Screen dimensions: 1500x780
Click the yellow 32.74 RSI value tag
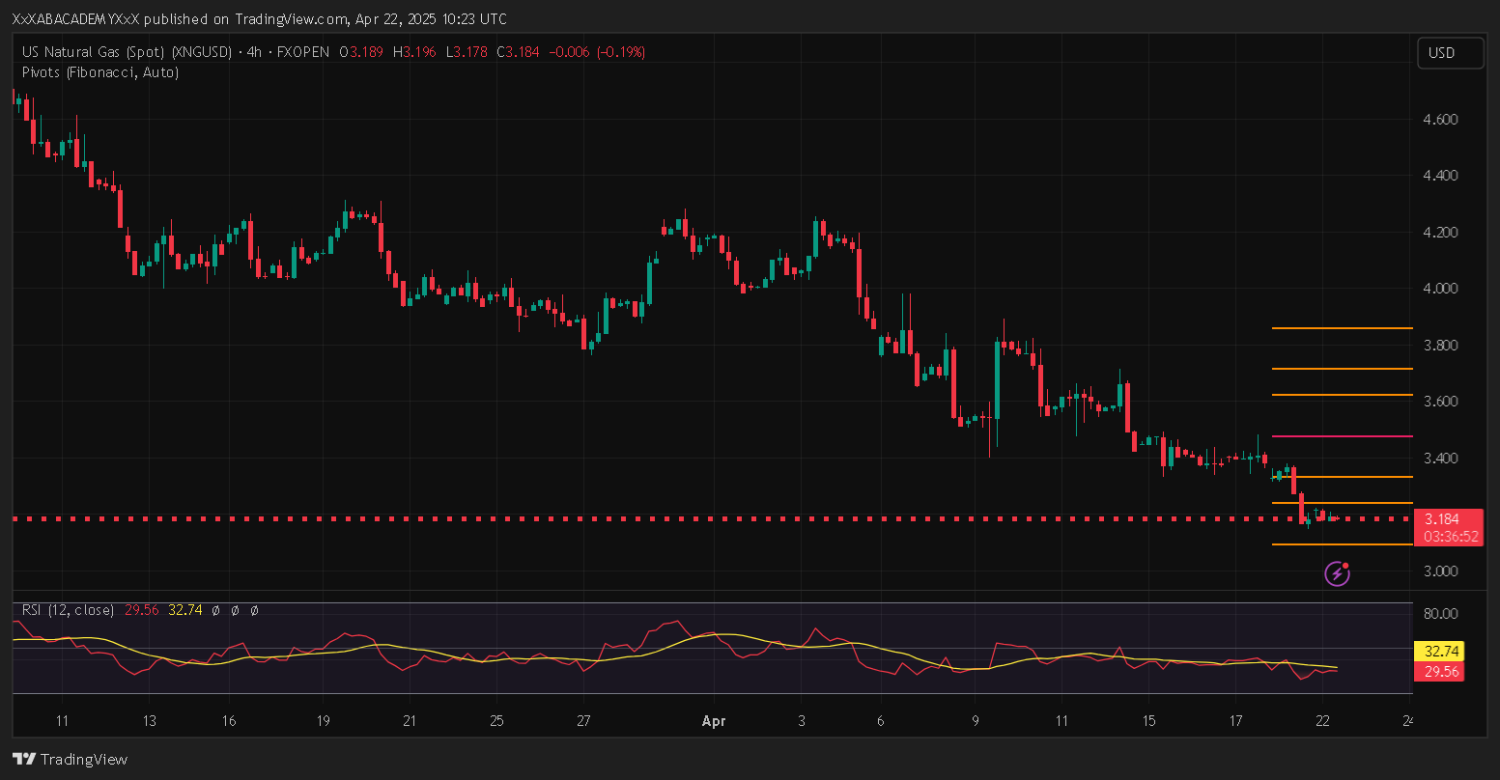pos(1440,649)
